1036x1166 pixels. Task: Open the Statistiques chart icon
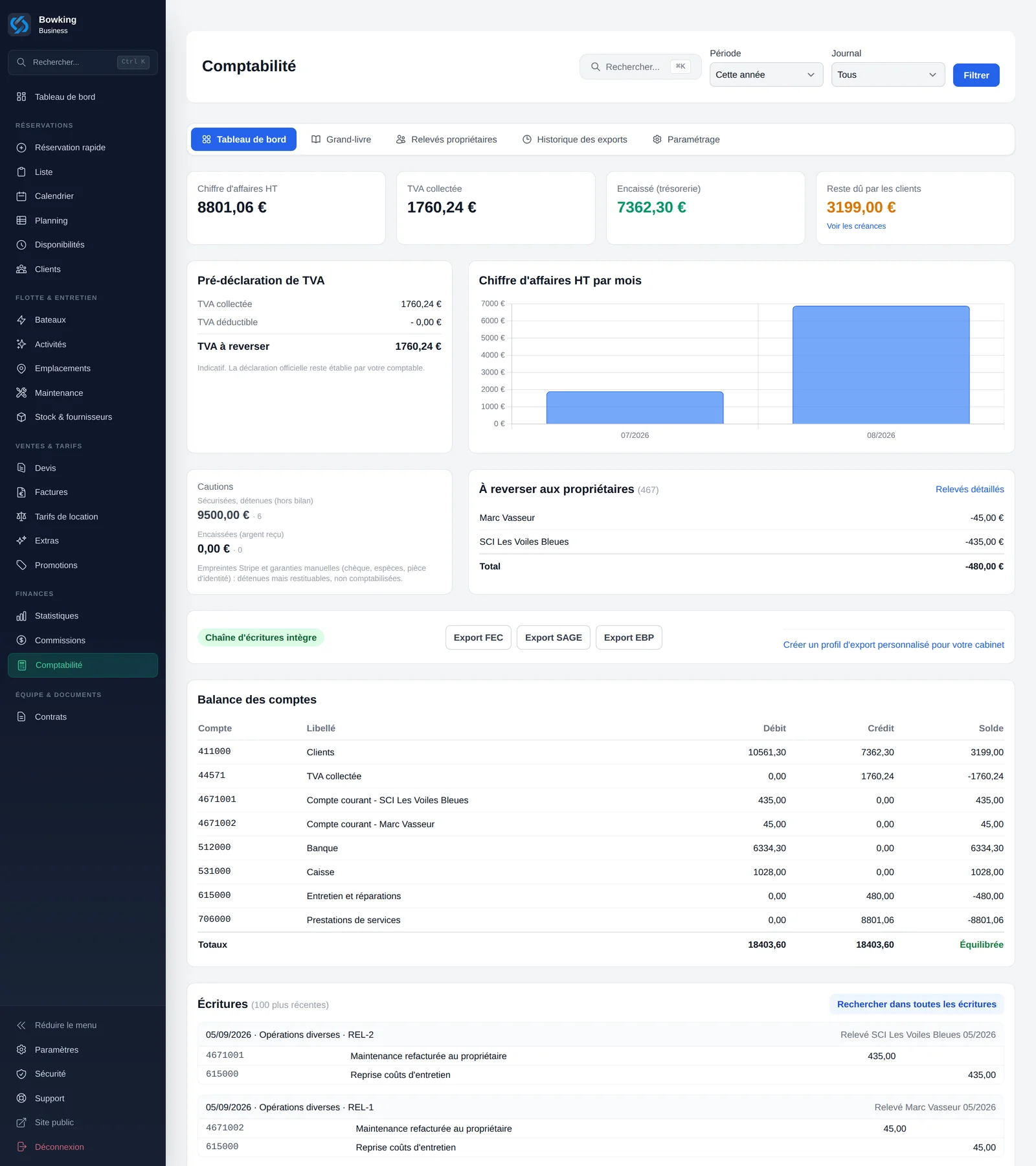tap(21, 616)
